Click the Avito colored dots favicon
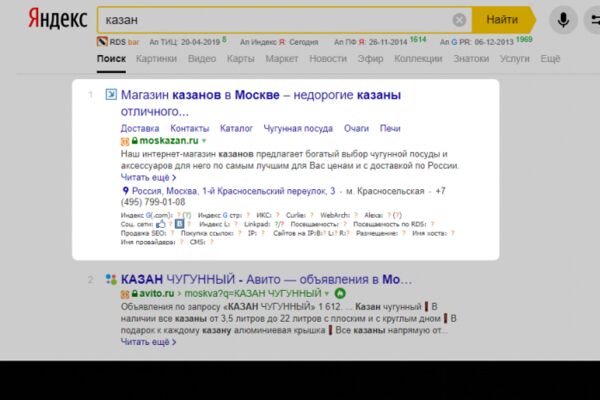Screen dimensions: 600x400 [111, 279]
